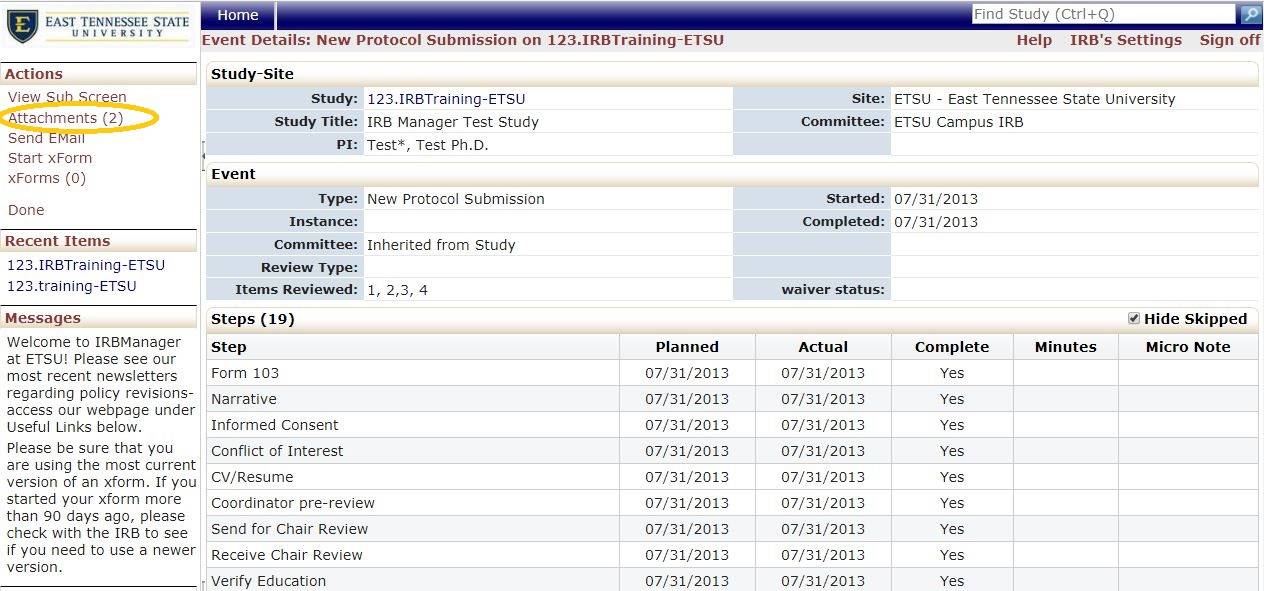The image size is (1264, 591).
Task: Open Attachments (2) in Actions
Action: coord(66,118)
